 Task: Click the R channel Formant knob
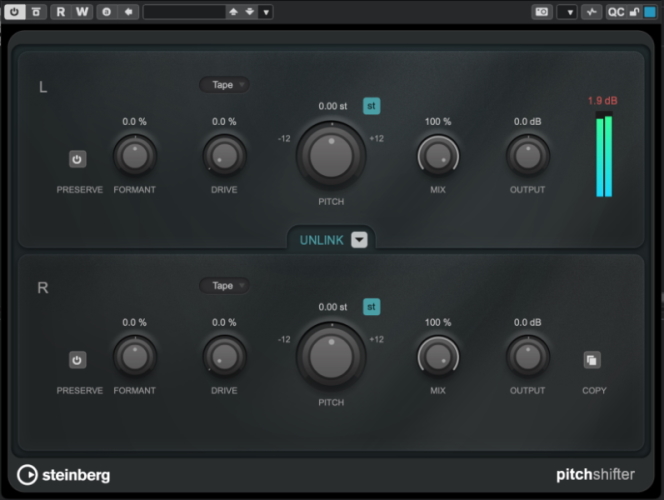(x=135, y=357)
